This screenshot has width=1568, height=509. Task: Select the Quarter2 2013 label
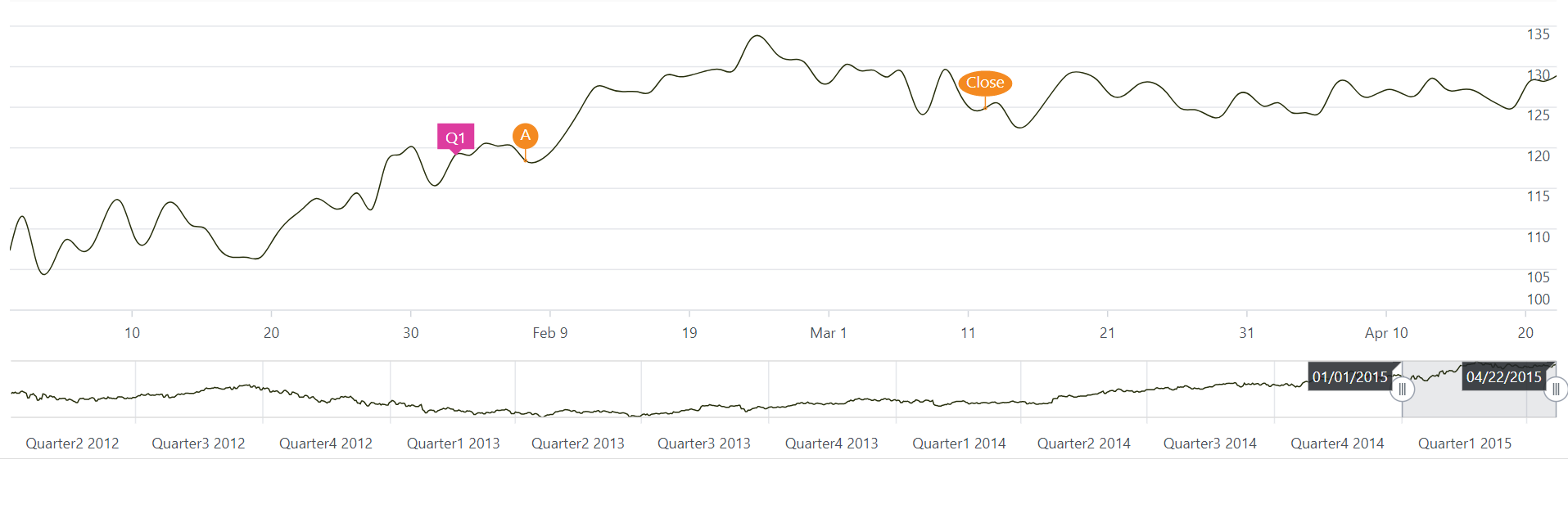[x=577, y=444]
